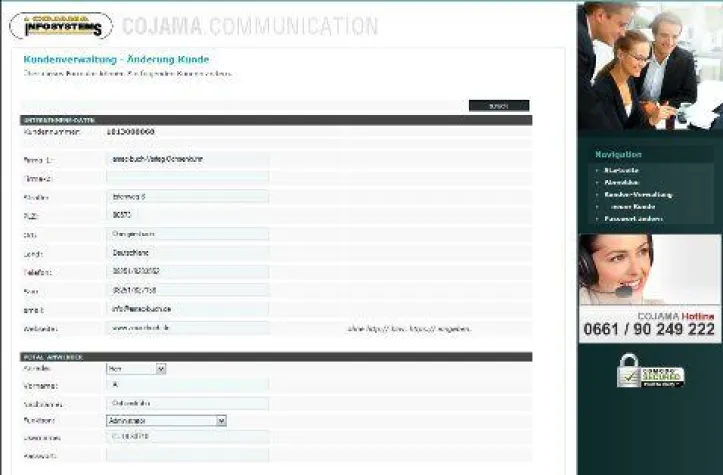The width and height of the screenshot is (723, 475).
Task: Click the Username input field
Action: pos(188,436)
